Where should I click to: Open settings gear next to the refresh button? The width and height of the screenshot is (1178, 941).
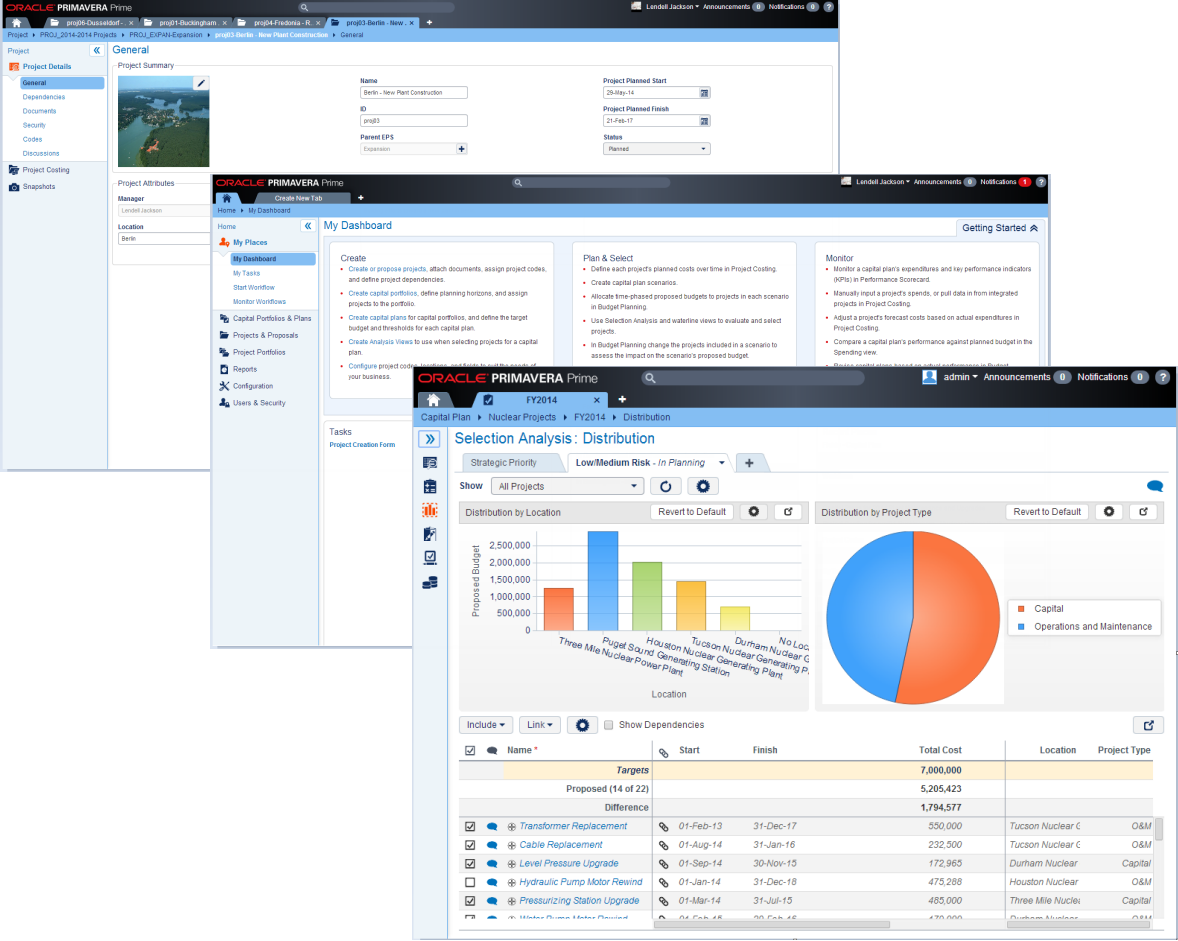[x=703, y=487]
